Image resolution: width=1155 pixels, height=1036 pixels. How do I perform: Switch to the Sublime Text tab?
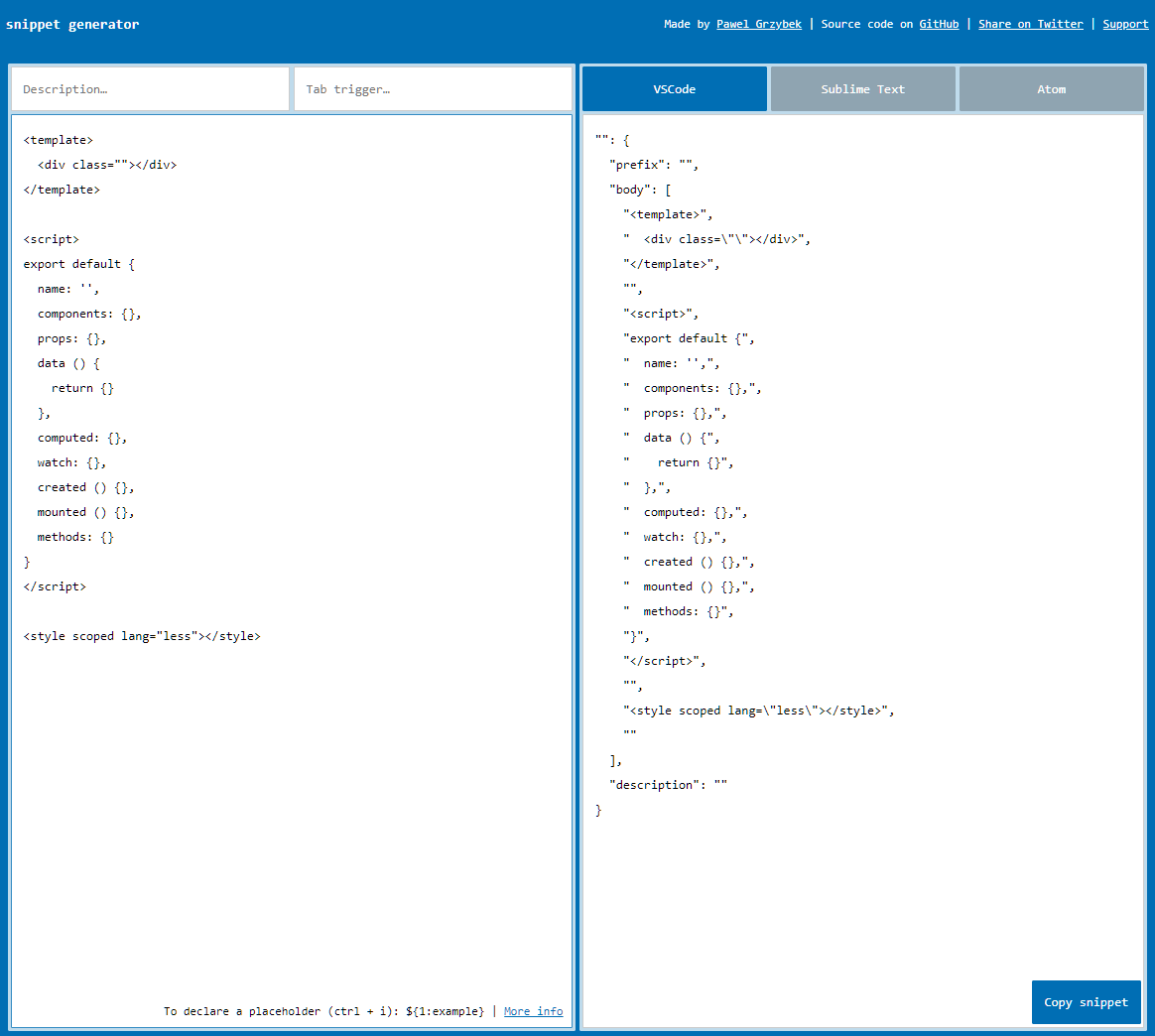862,89
